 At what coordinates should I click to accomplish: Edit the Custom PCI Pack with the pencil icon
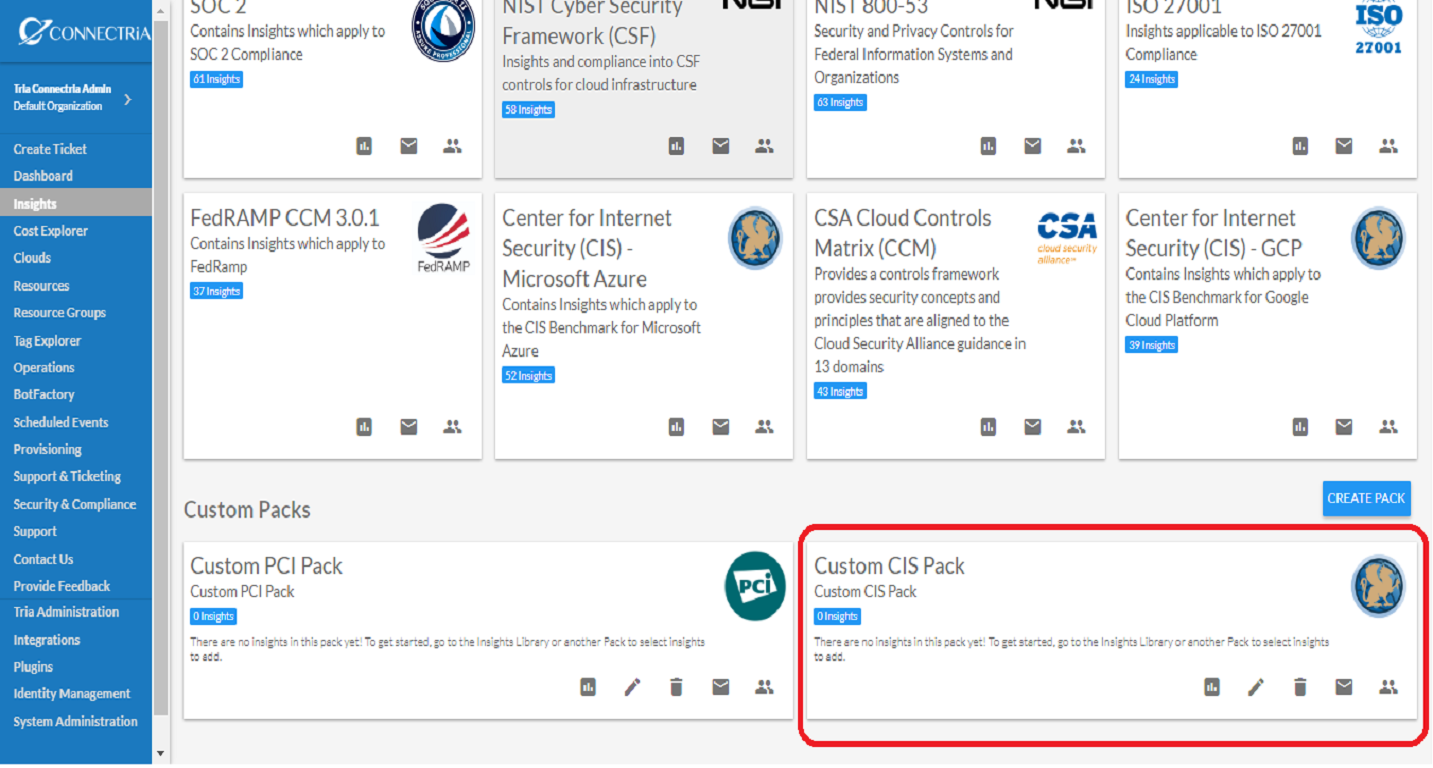(x=632, y=687)
